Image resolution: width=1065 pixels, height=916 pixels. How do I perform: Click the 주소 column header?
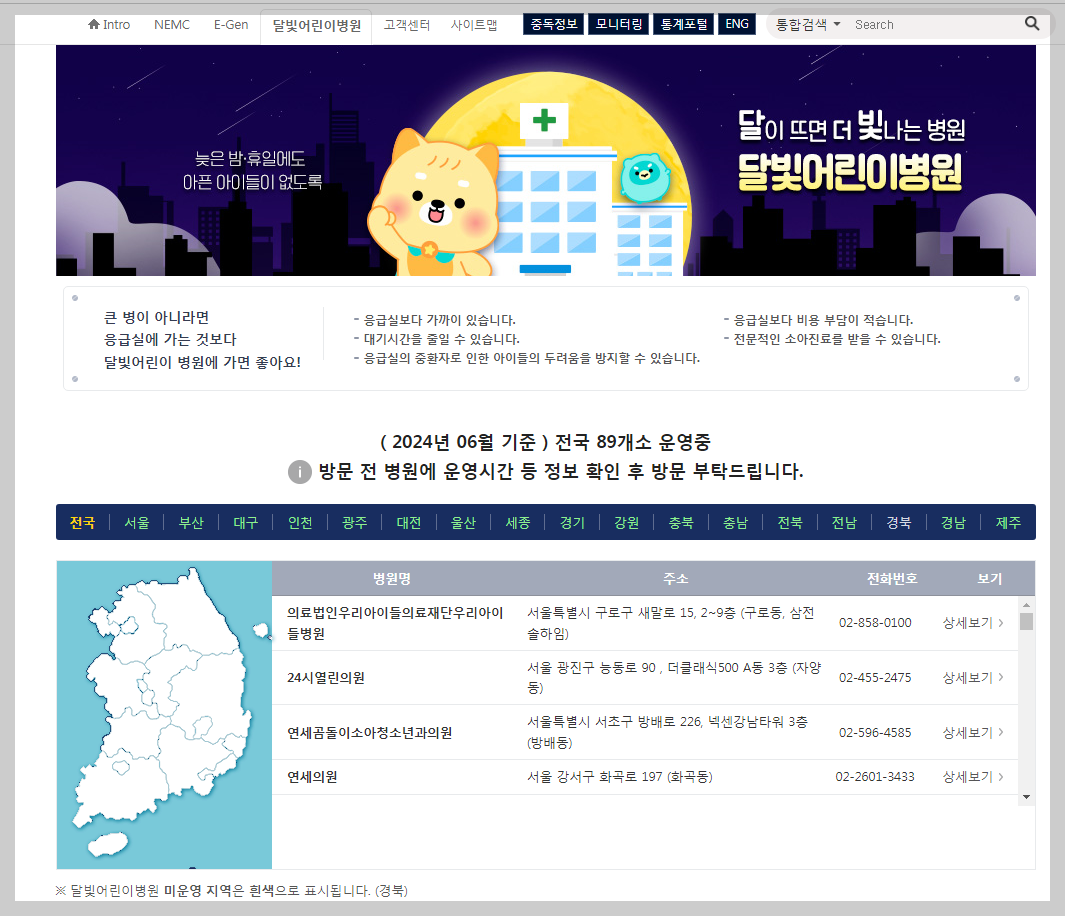click(x=676, y=579)
